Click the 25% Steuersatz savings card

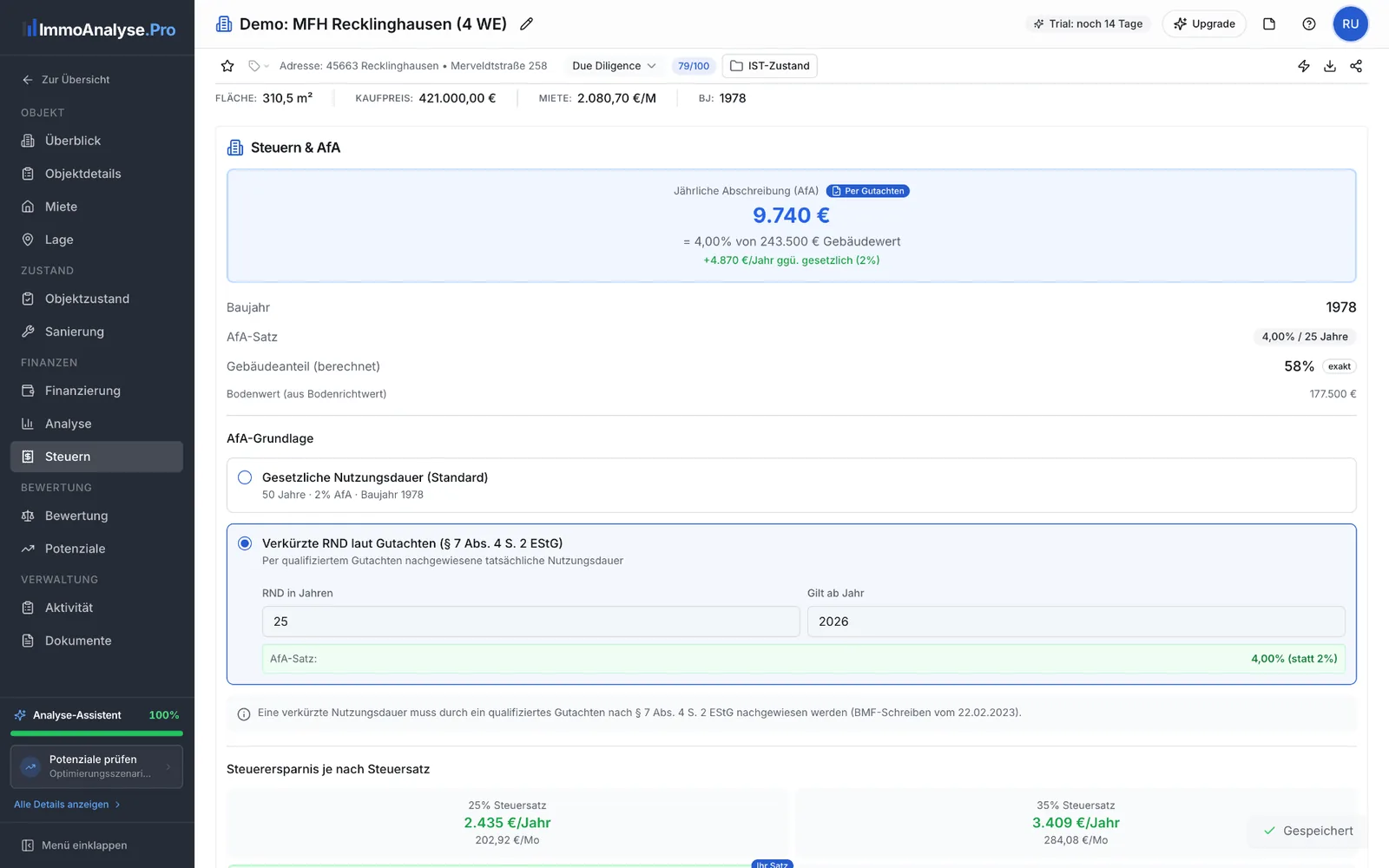pyautogui.click(x=507, y=823)
